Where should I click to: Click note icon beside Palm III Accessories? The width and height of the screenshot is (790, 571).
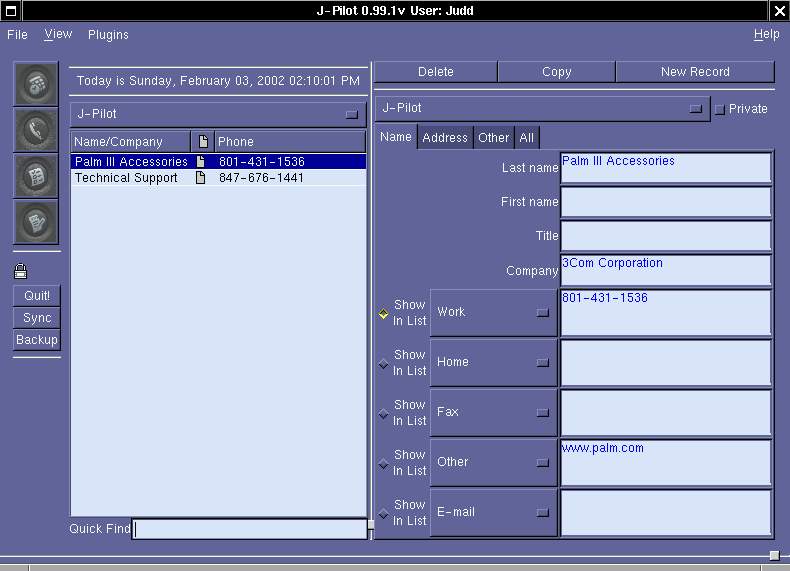click(201, 162)
